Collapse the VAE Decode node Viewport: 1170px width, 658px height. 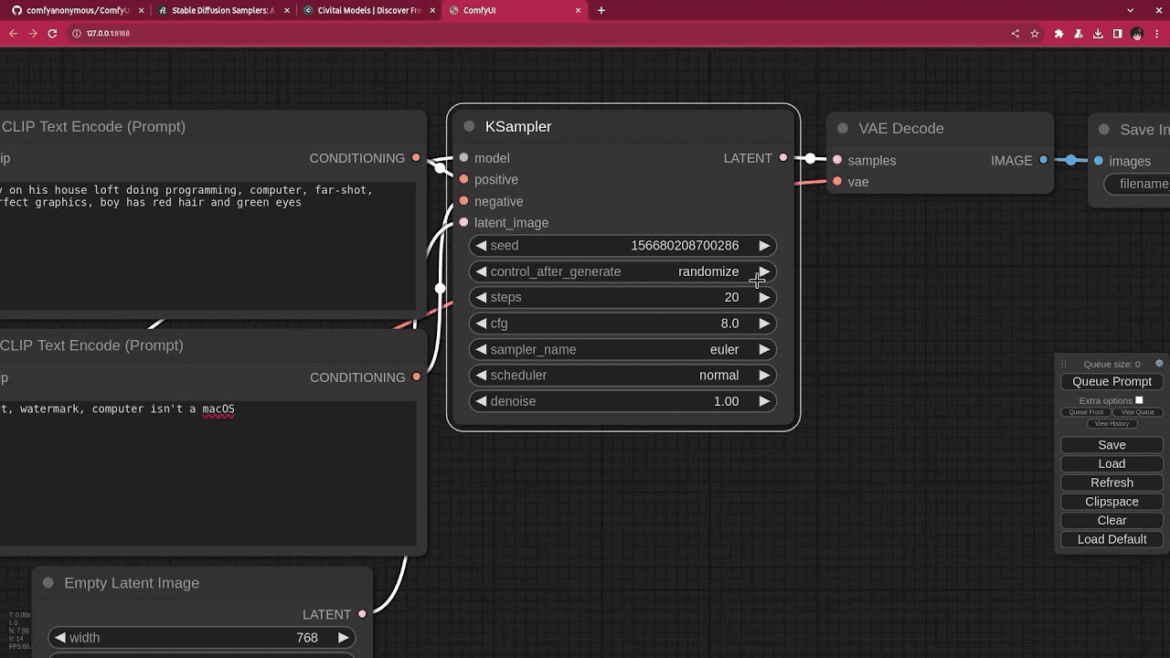click(x=843, y=129)
